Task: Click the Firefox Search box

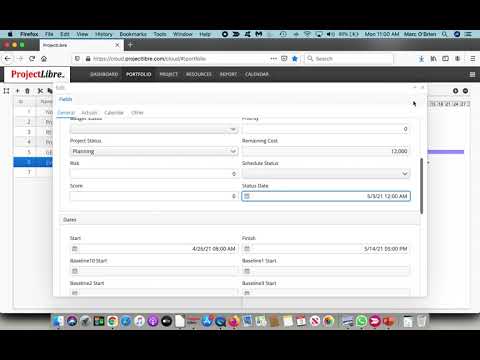Action: click(x=349, y=59)
